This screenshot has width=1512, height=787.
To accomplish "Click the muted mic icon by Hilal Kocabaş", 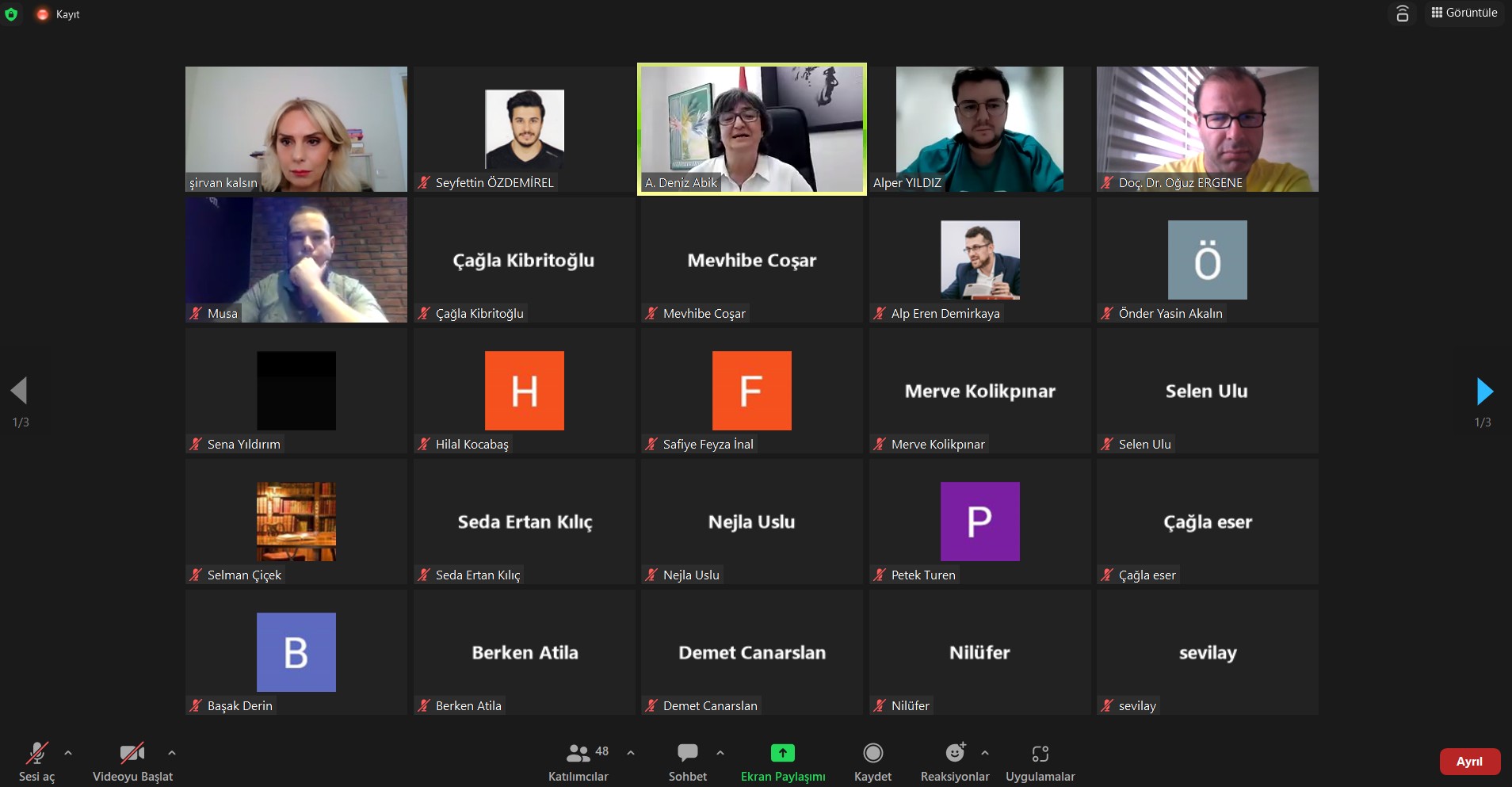I will point(424,445).
